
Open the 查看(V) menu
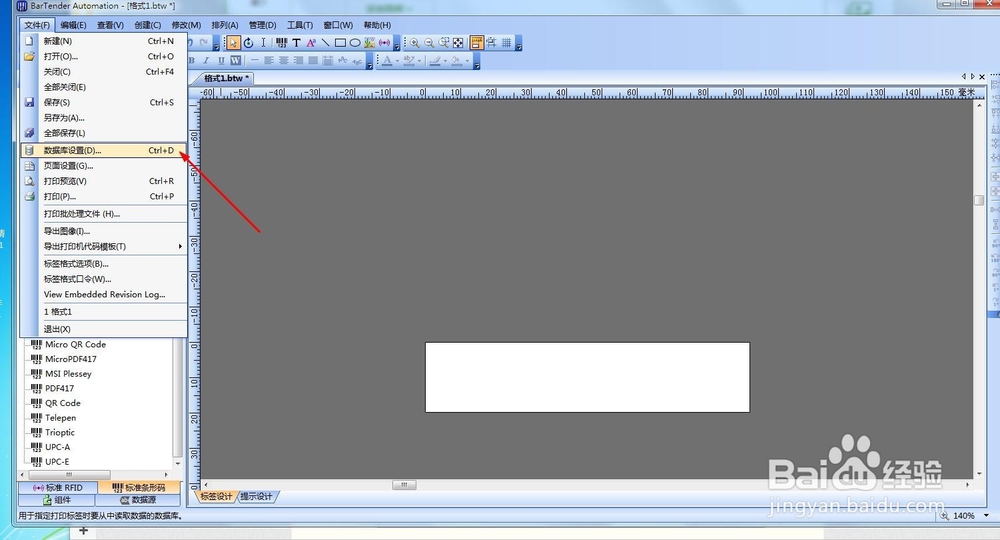110,25
